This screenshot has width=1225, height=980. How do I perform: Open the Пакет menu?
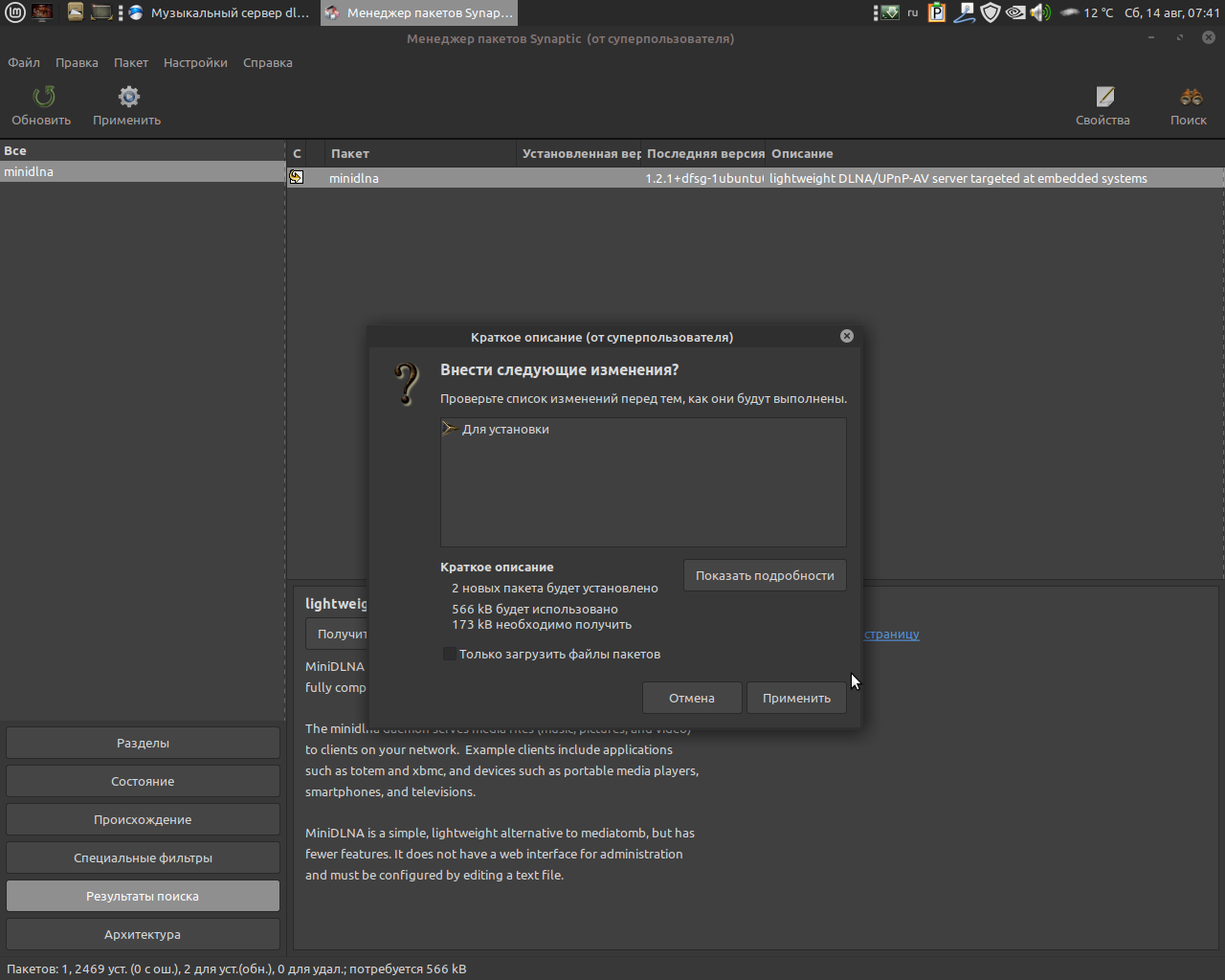pos(131,63)
